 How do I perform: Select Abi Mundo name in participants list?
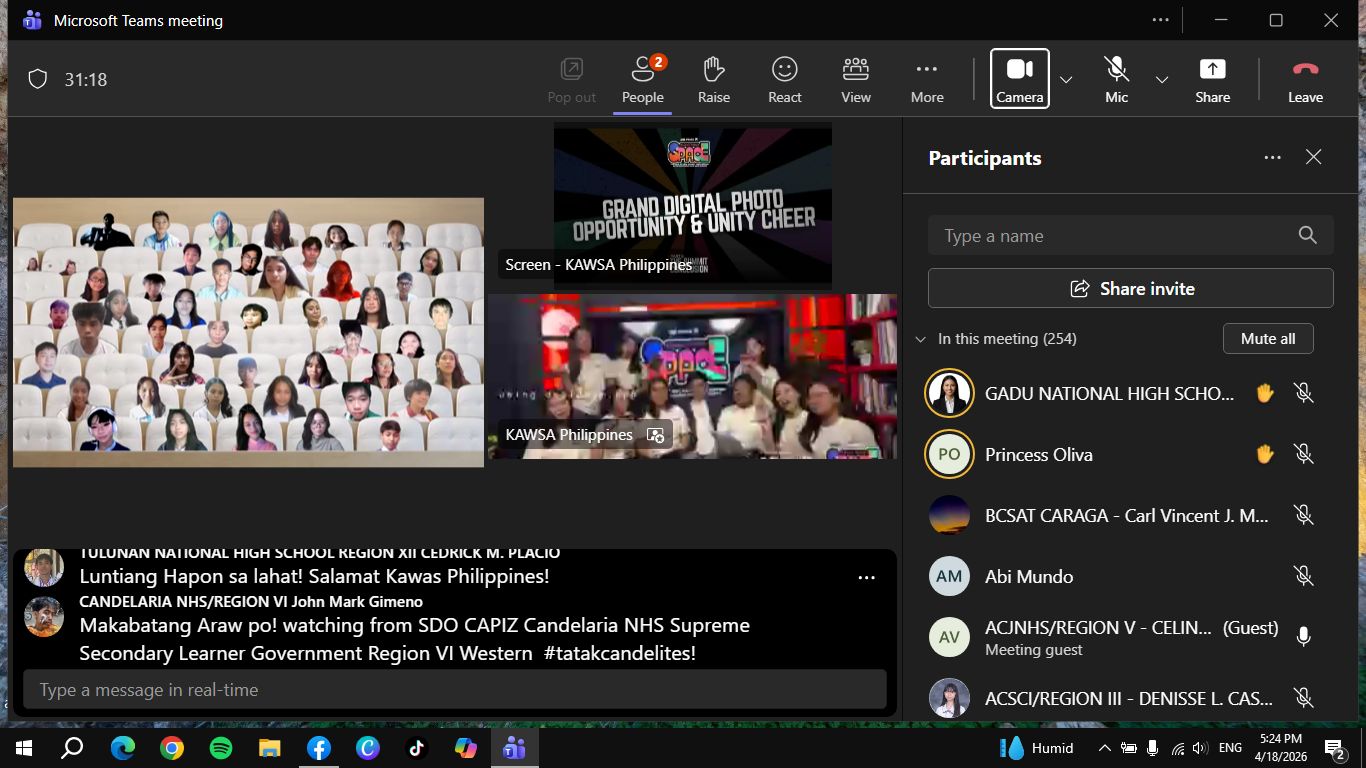[1029, 576]
